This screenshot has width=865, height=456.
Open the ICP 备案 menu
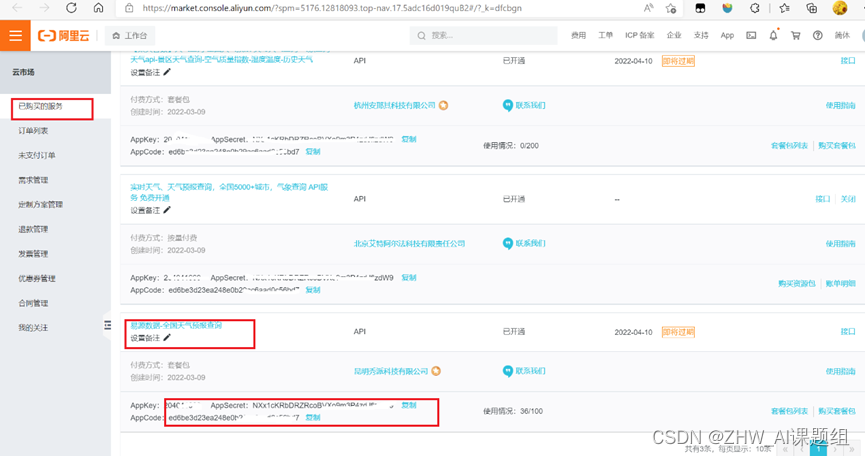(639, 35)
